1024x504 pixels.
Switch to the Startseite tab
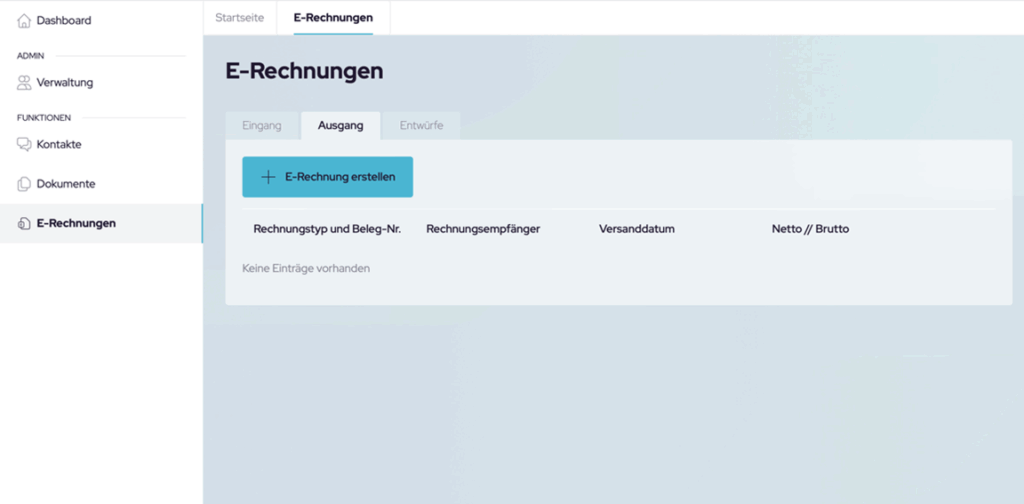point(240,18)
